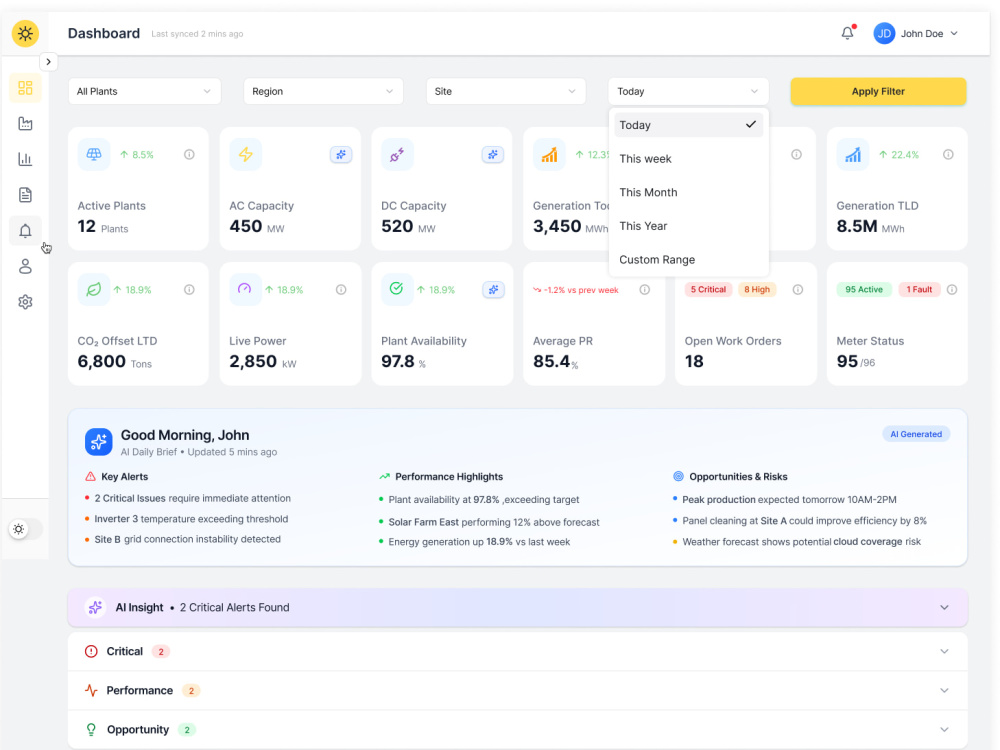Click the Plant Availability check icon
1000x750 pixels.
coord(397,289)
